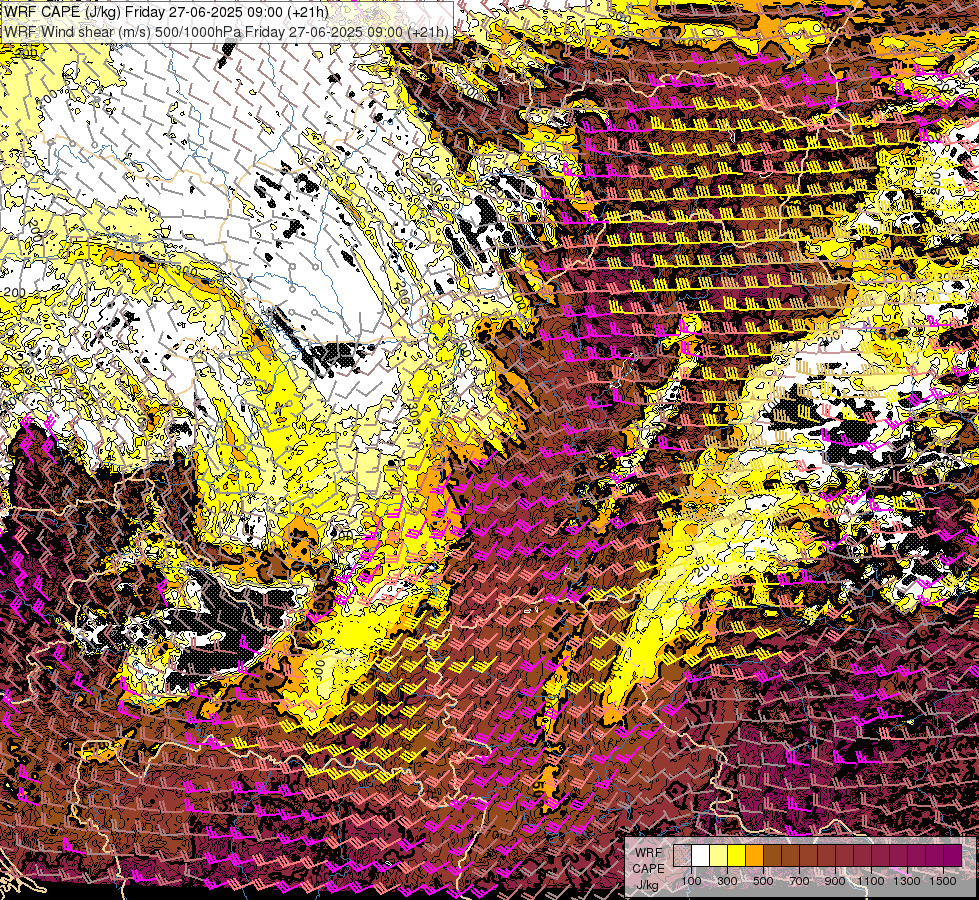Click the WRF Wind shear title line

[x=226, y=31]
